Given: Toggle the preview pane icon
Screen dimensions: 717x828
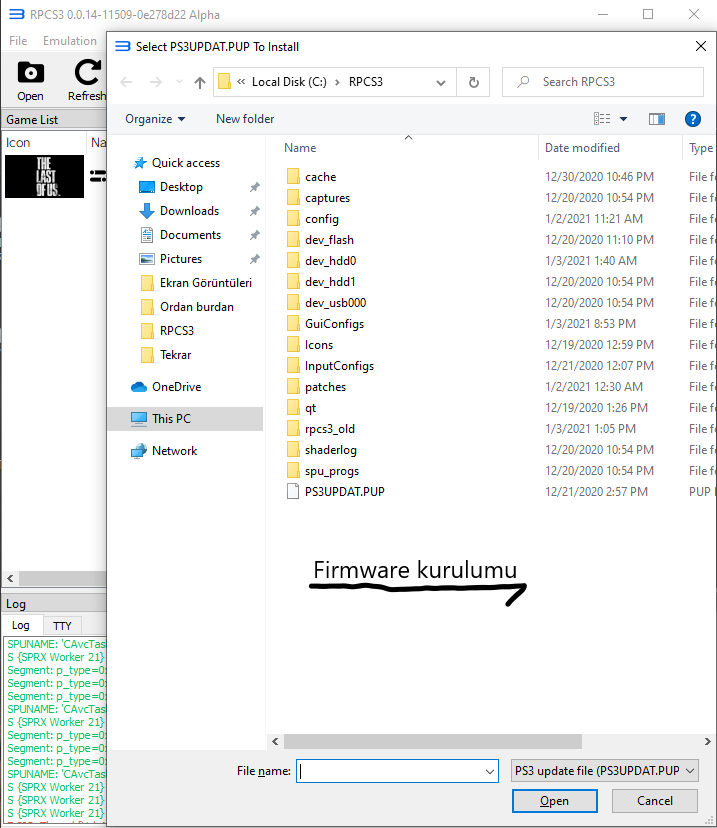Looking at the screenshot, I should pyautogui.click(x=656, y=119).
